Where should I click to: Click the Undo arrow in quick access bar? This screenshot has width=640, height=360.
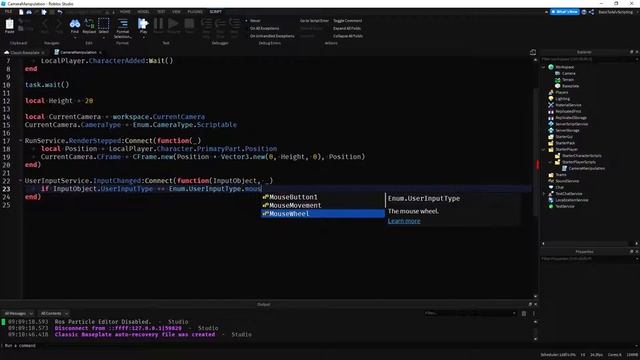click(60, 12)
